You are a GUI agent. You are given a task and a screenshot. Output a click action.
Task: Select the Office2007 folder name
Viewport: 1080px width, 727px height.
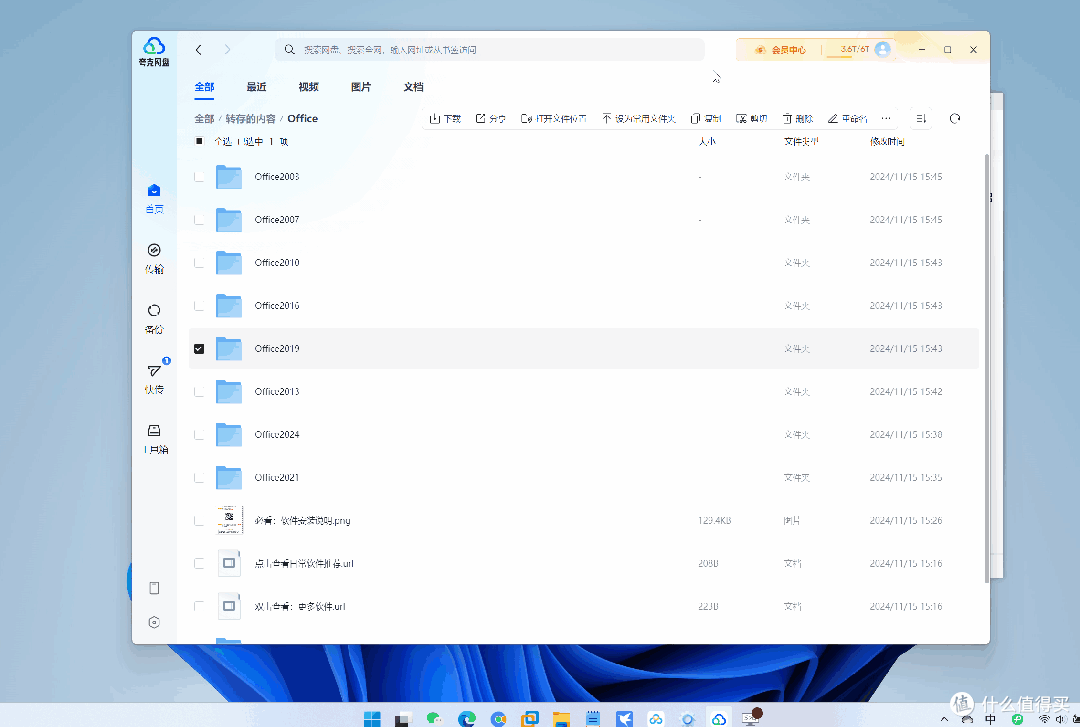pos(277,220)
